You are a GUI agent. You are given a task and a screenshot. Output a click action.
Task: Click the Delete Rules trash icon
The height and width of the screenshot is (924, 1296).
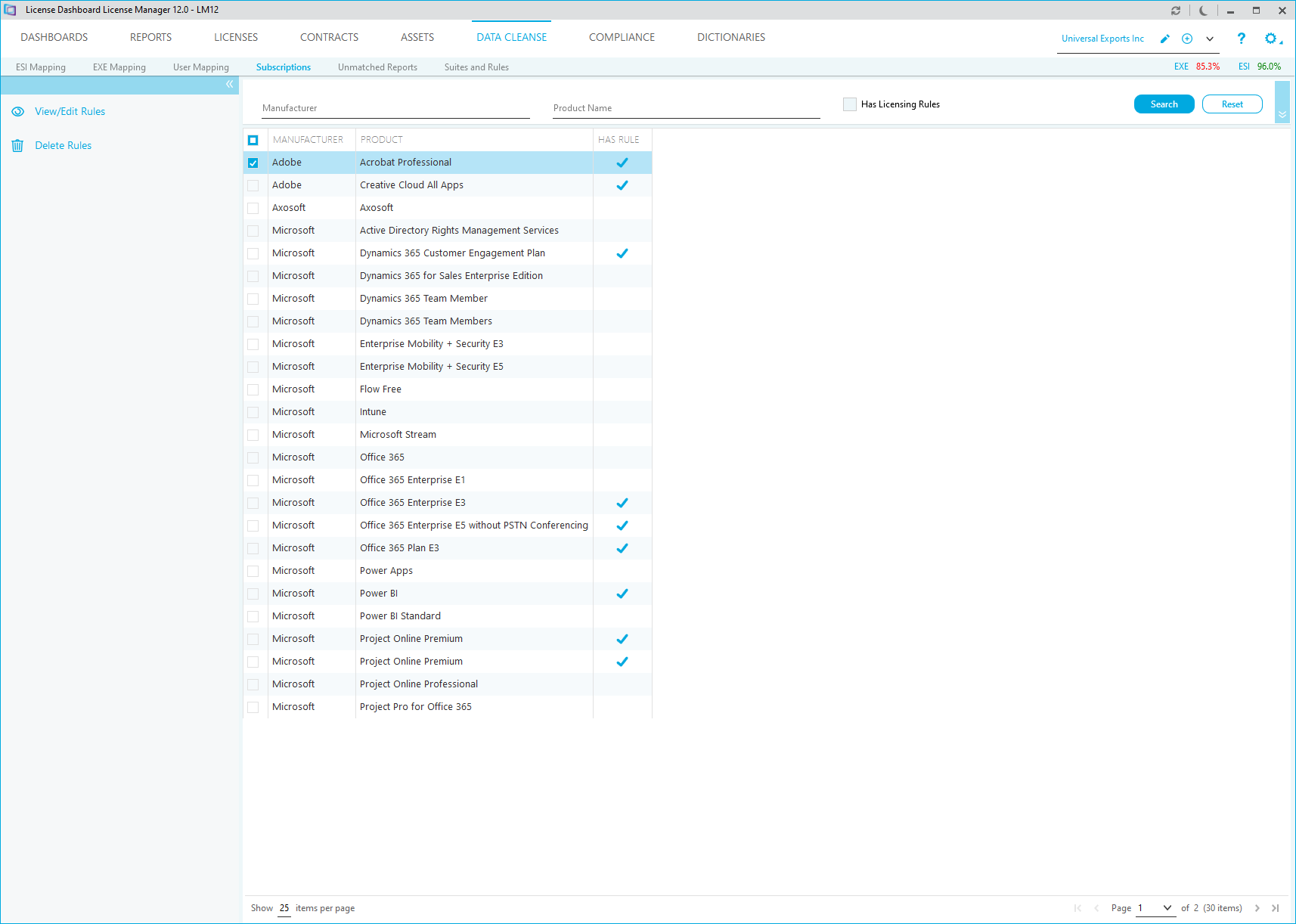point(17,146)
